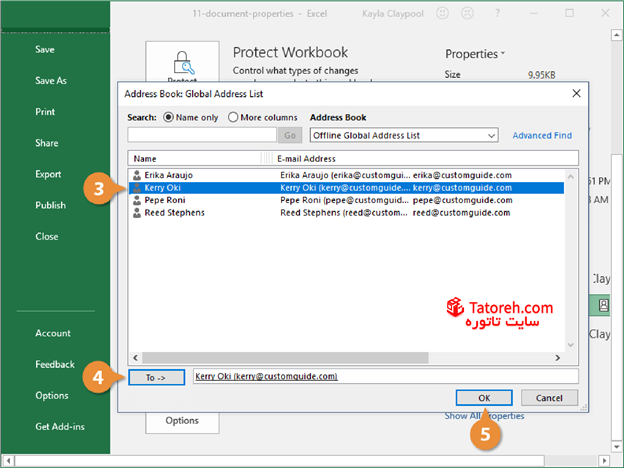
Task: Select the Pepe Roni contact row
Action: point(346,200)
